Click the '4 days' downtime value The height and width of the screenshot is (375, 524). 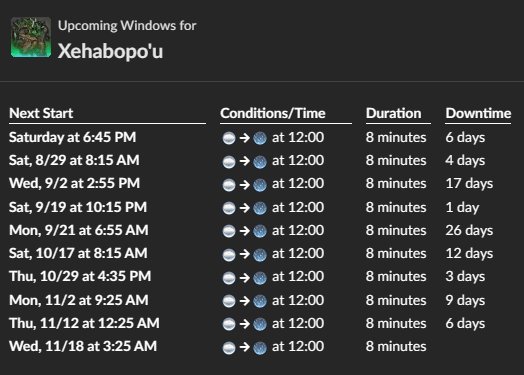pos(465,160)
